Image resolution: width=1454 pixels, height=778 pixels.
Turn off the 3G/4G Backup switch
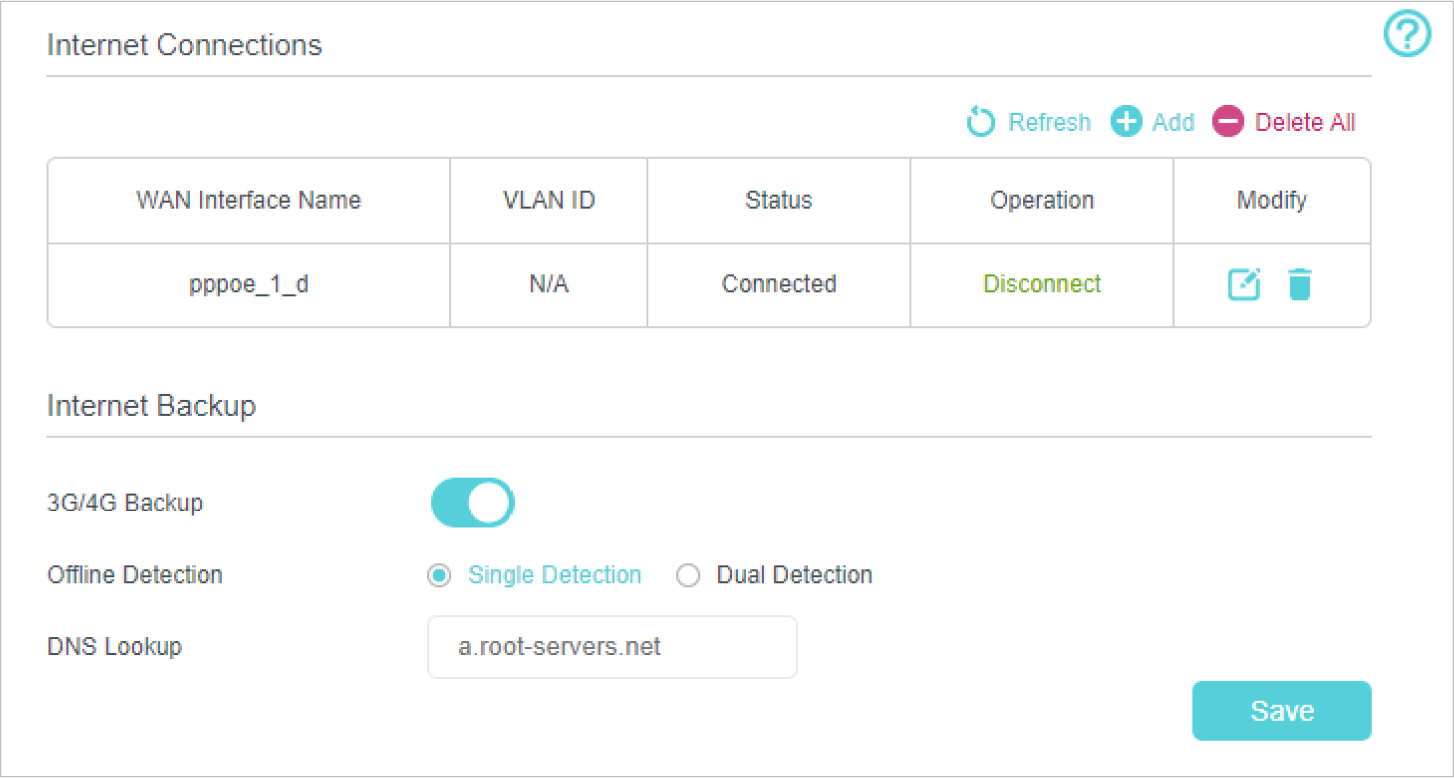(472, 502)
